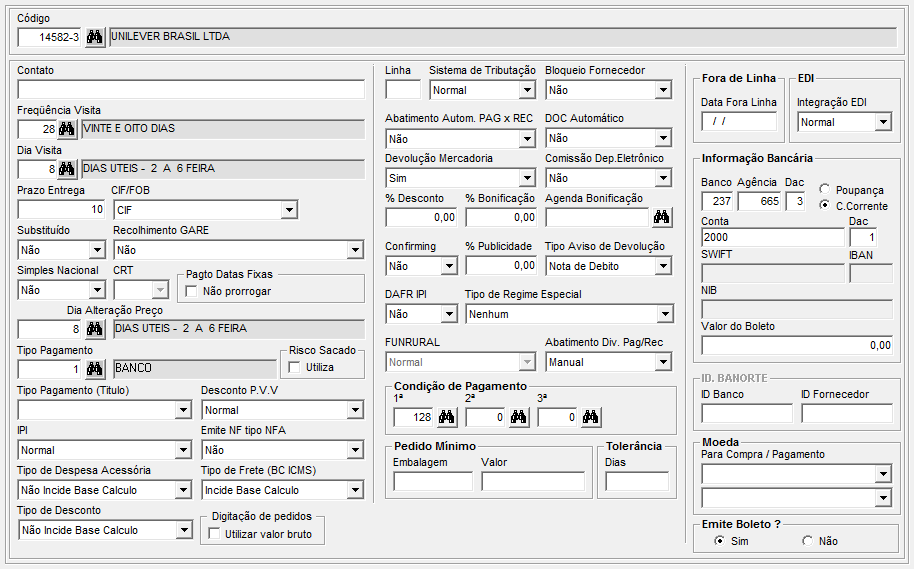The width and height of the screenshot is (914, 569).
Task: Click the Data Fora Linha date field
Action: pyautogui.click(x=738, y=122)
